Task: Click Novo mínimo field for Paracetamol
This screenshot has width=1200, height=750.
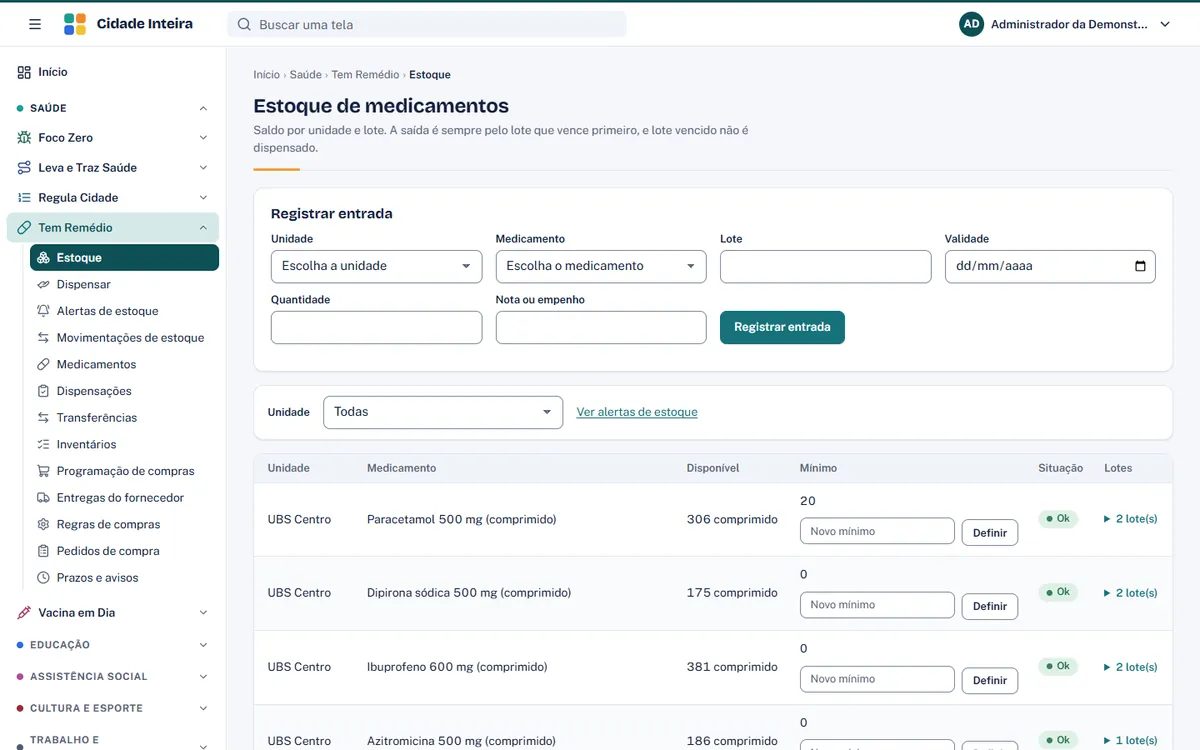Action: tap(877, 531)
